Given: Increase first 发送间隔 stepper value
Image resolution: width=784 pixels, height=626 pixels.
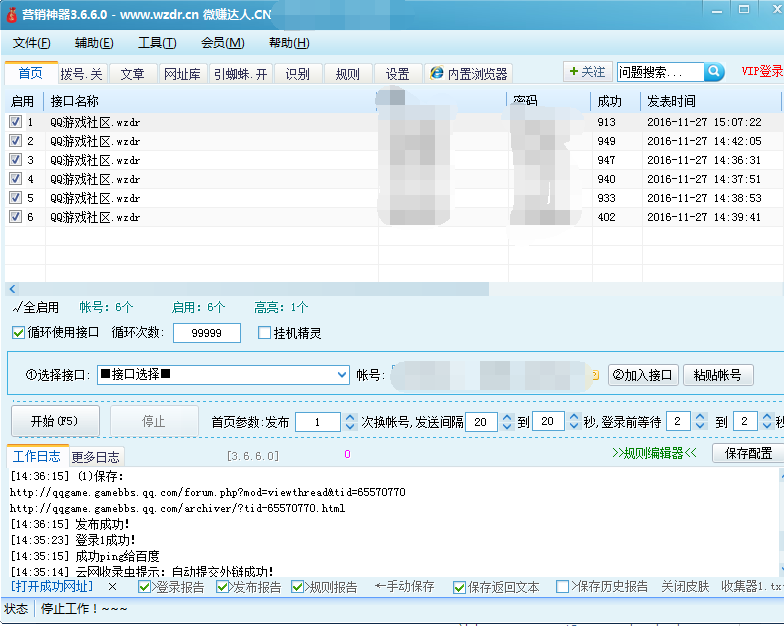Looking at the screenshot, I should coord(507,418).
